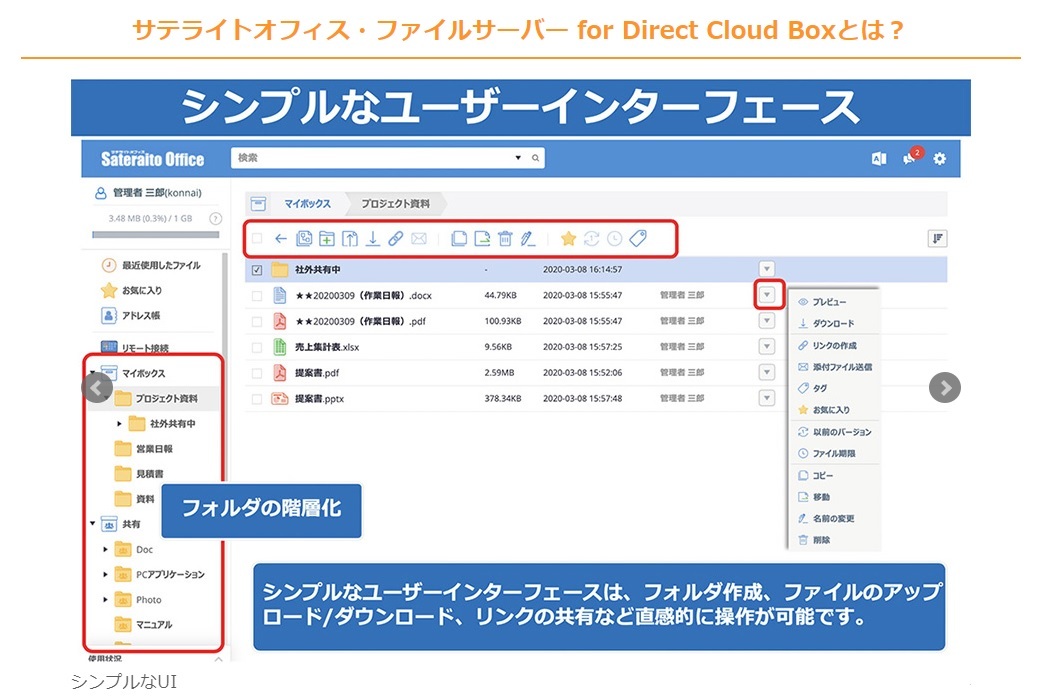This screenshot has width=1041, height=699.
Task: Tick the checkbox for 提案書.pptx
Action: (257, 399)
